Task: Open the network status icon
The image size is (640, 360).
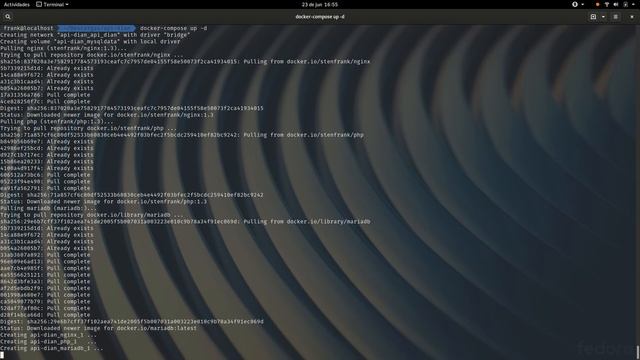Action: 607,4
